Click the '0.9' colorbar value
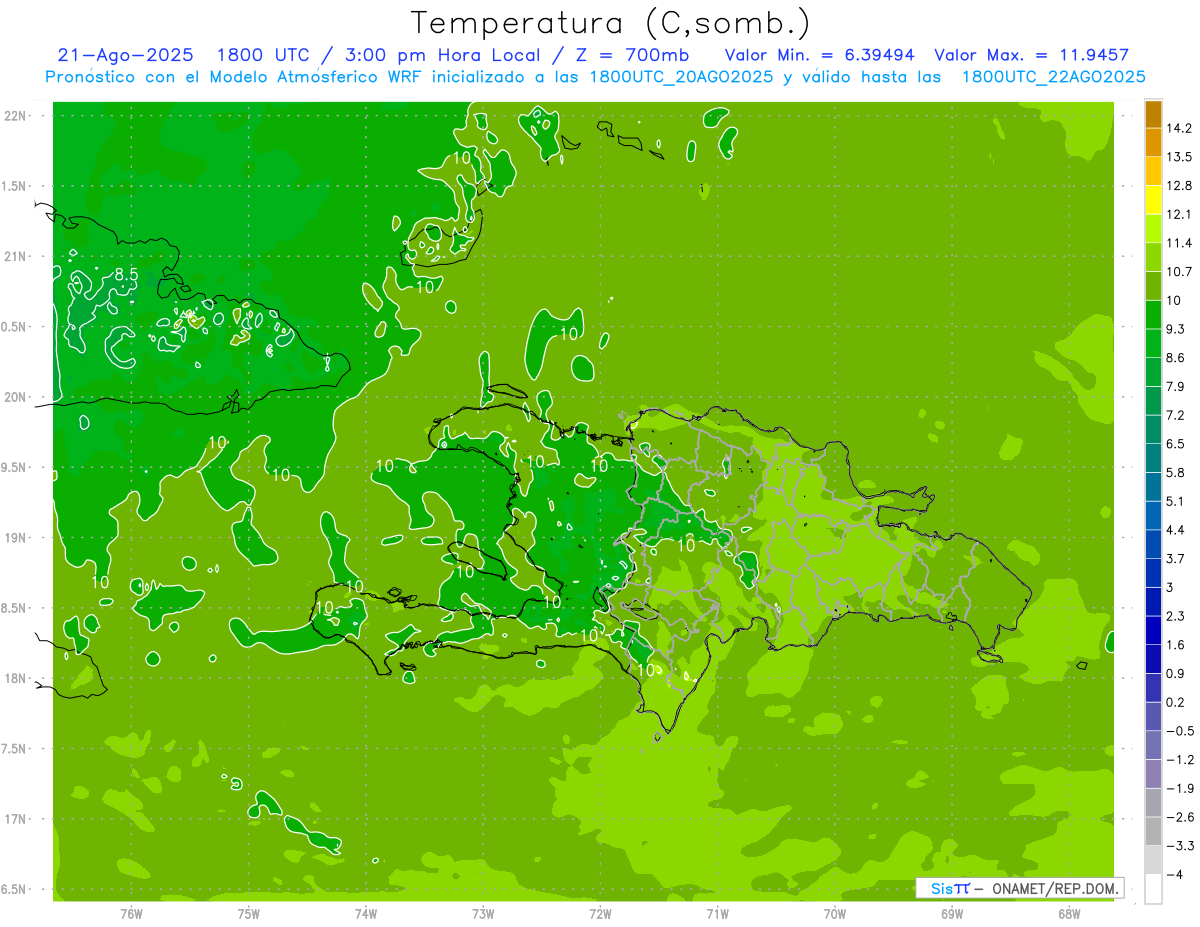This screenshot has height=927, width=1200. point(1176,673)
